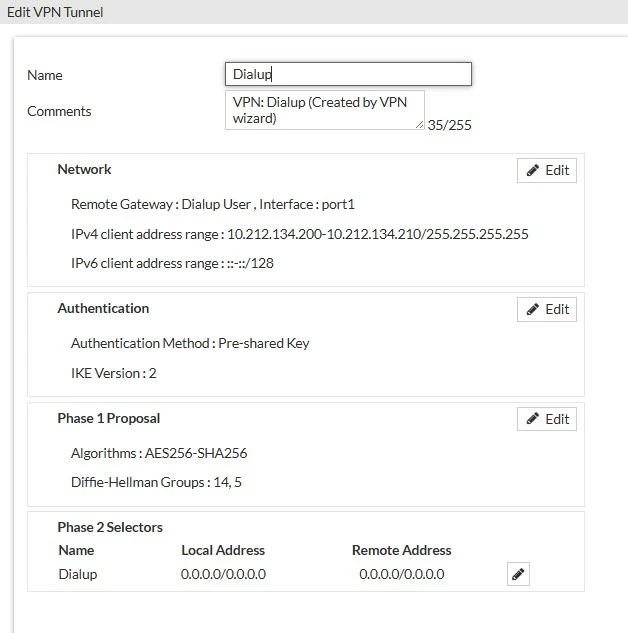Click the IKE Version 2 line
628x633 pixels.
pos(113,373)
